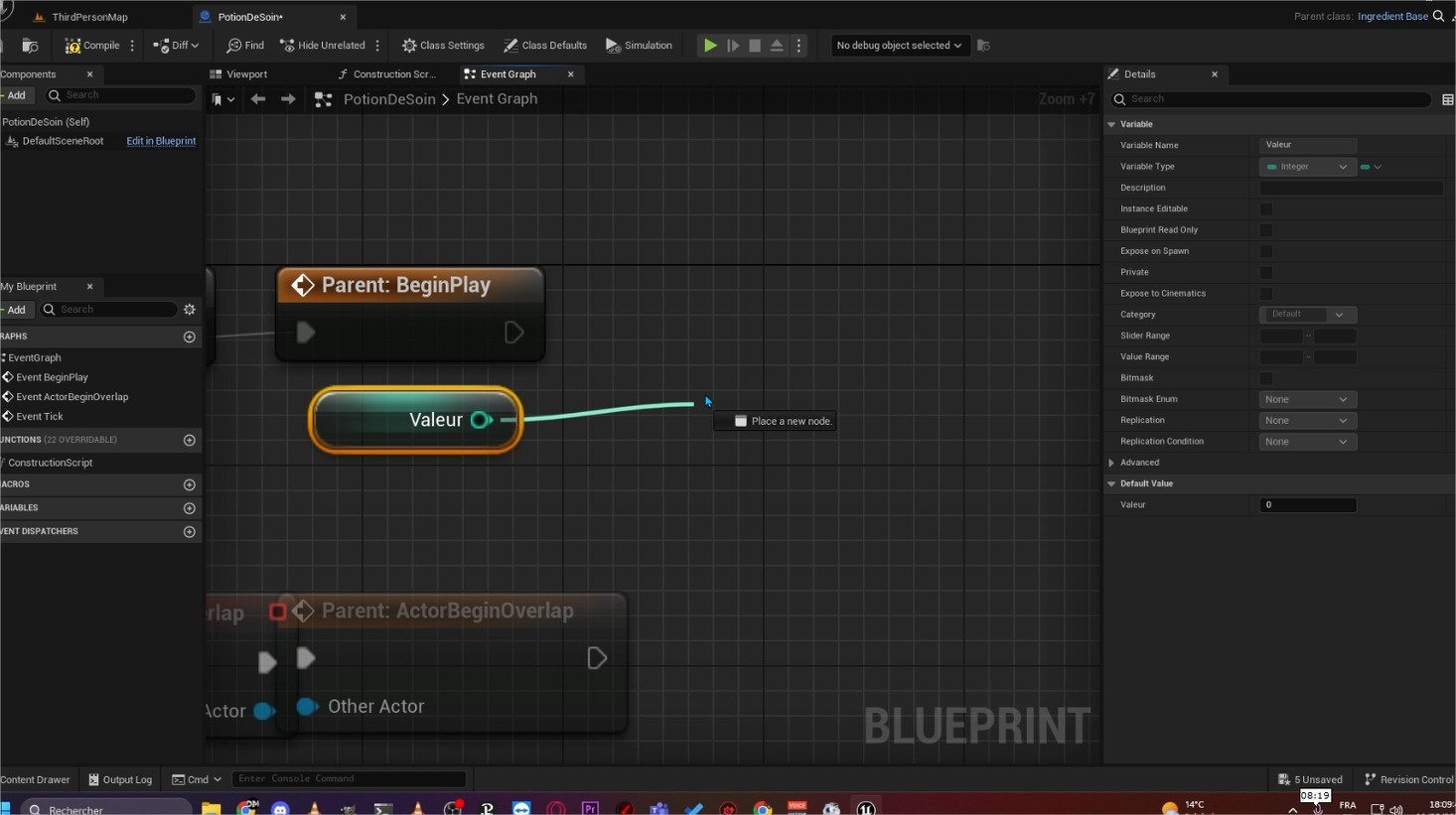The height and width of the screenshot is (815, 1456).
Task: Enable the Instance Editable checkbox
Action: [x=1266, y=209]
